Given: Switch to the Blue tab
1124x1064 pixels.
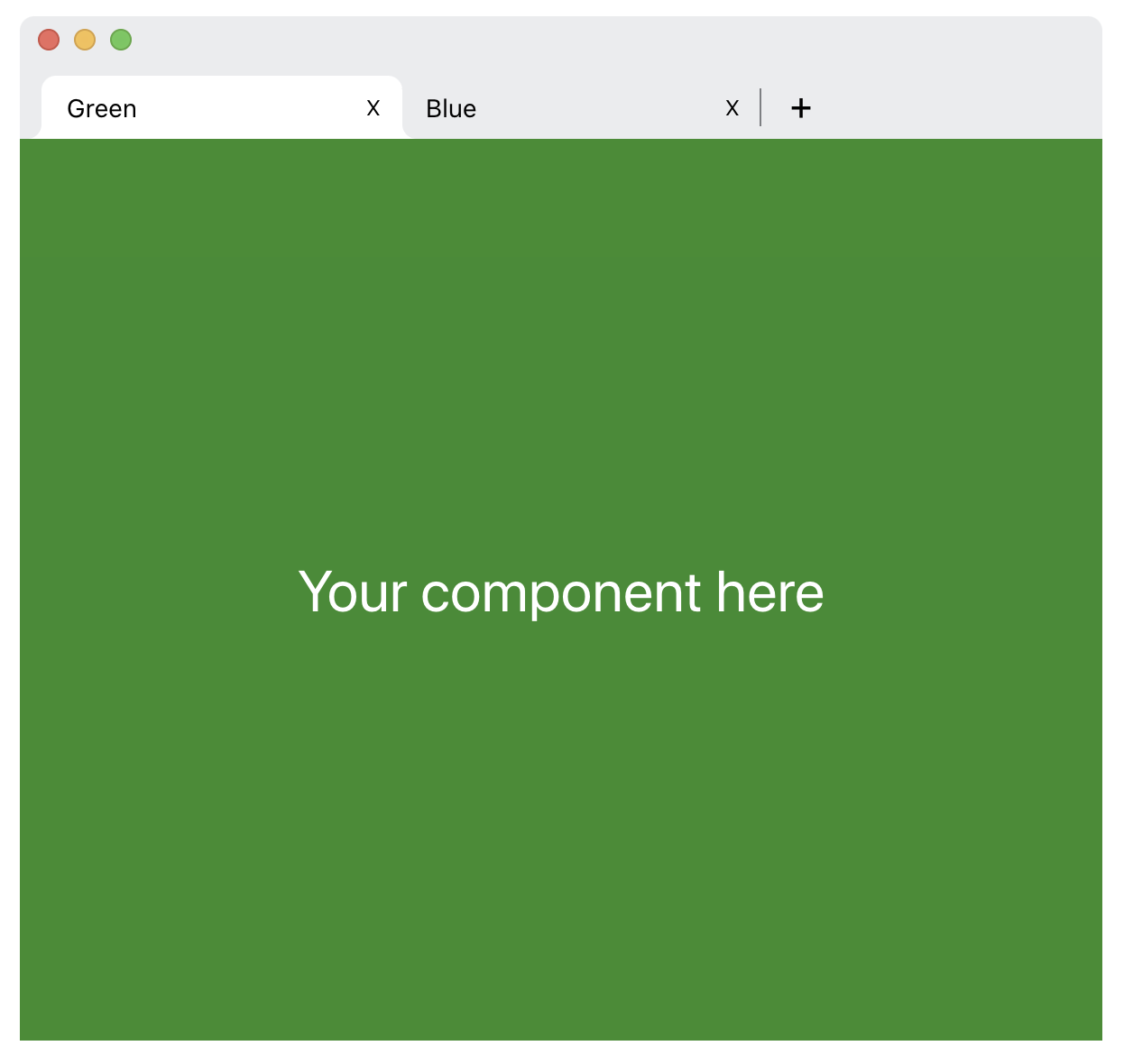Looking at the screenshot, I should pyautogui.click(x=581, y=108).
